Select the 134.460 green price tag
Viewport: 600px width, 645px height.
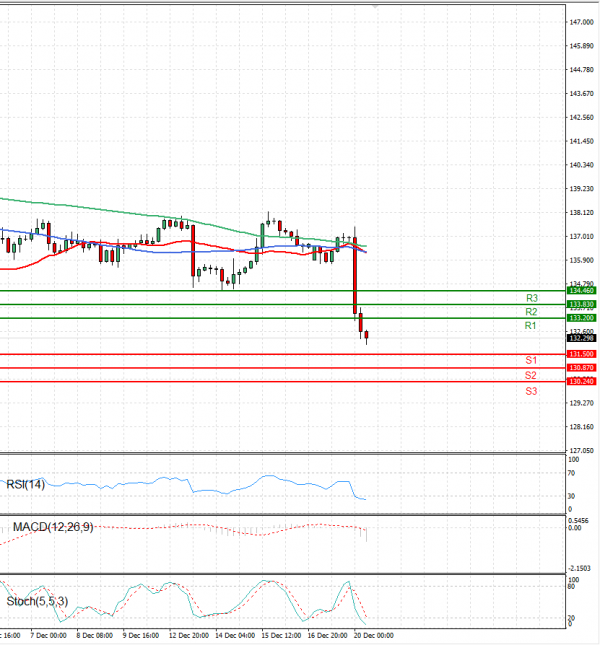[581, 290]
